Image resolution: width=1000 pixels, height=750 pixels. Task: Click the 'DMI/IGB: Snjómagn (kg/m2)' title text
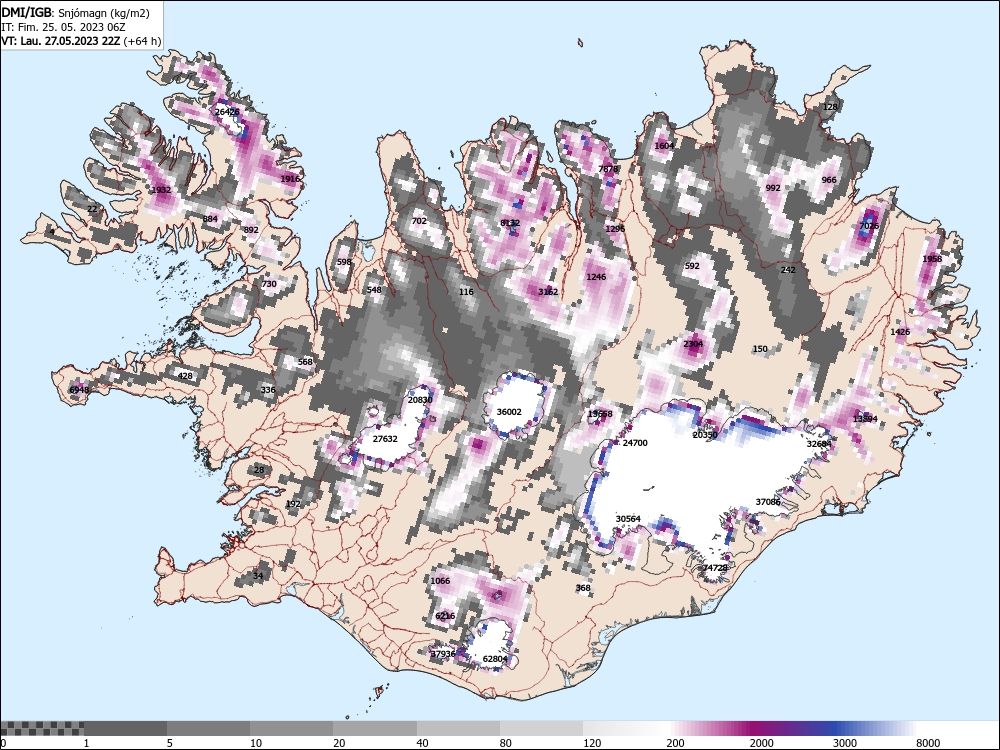[75, 13]
